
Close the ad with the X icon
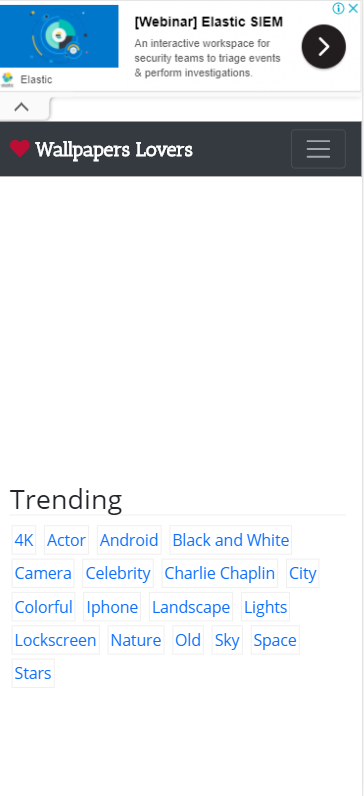point(353,8)
